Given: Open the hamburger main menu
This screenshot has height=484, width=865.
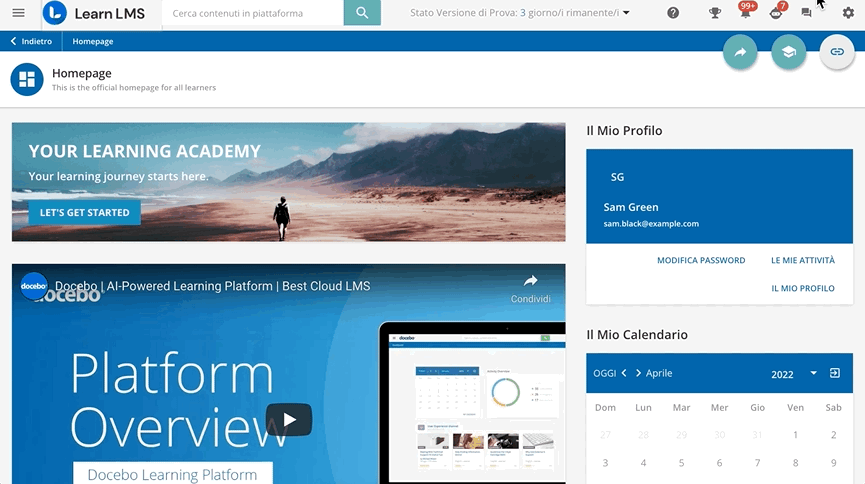Looking at the screenshot, I should 18,13.
